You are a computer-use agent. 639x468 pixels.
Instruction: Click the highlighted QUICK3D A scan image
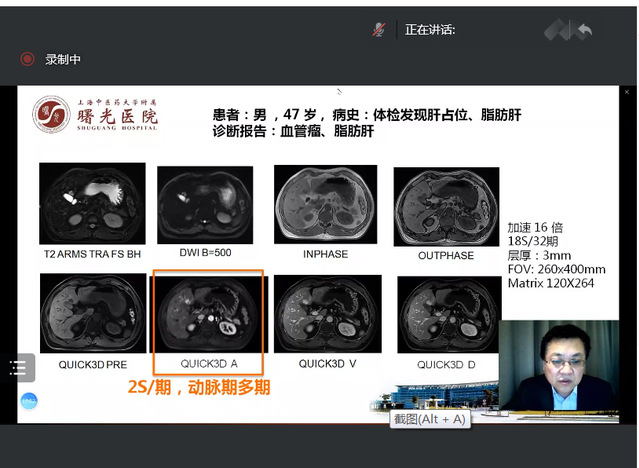pos(207,313)
